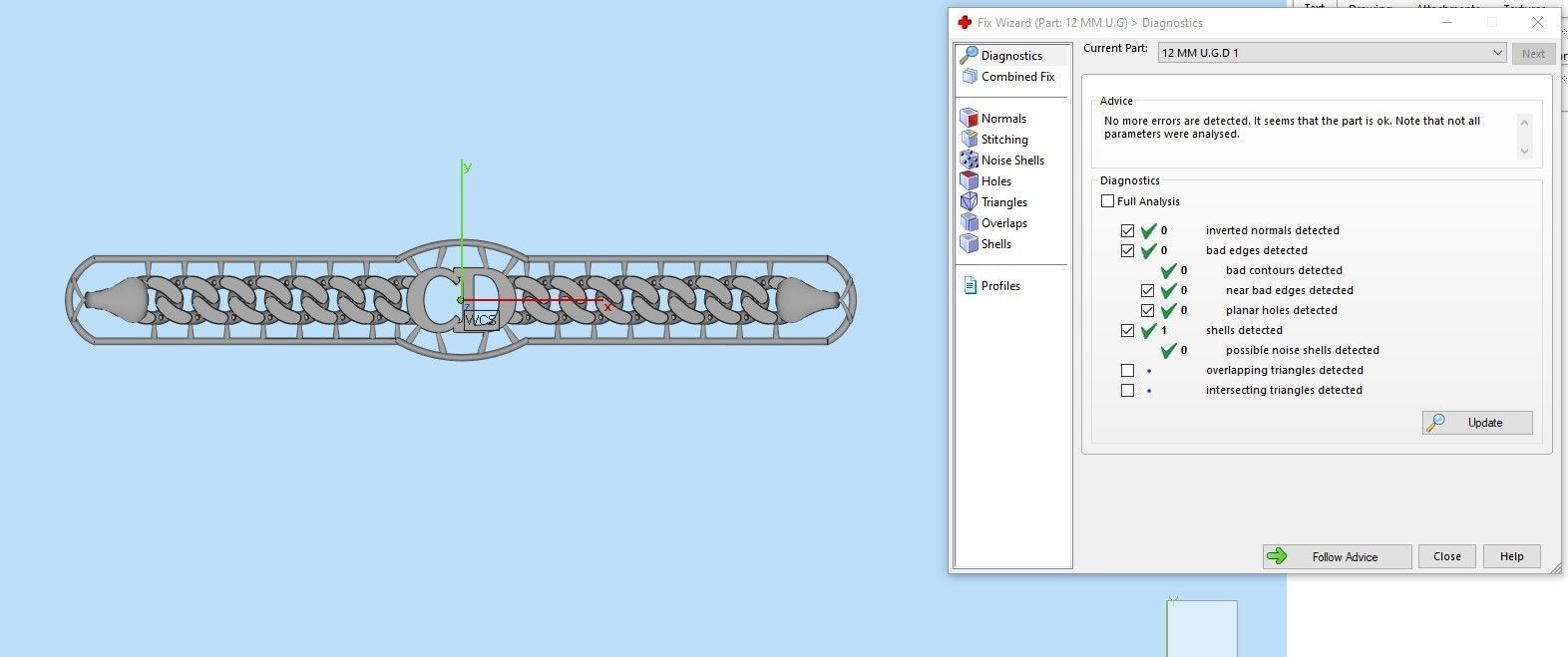Click the CD logo on the model
This screenshot has height=657, width=1568.
click(460, 298)
